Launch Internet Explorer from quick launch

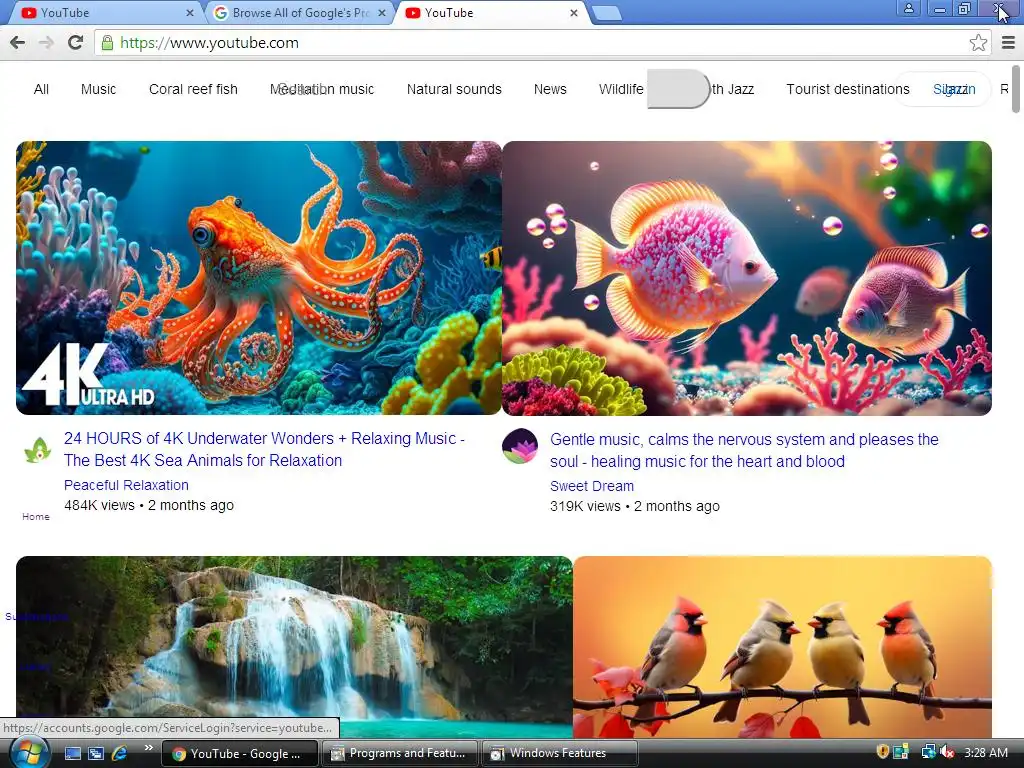(x=120, y=754)
